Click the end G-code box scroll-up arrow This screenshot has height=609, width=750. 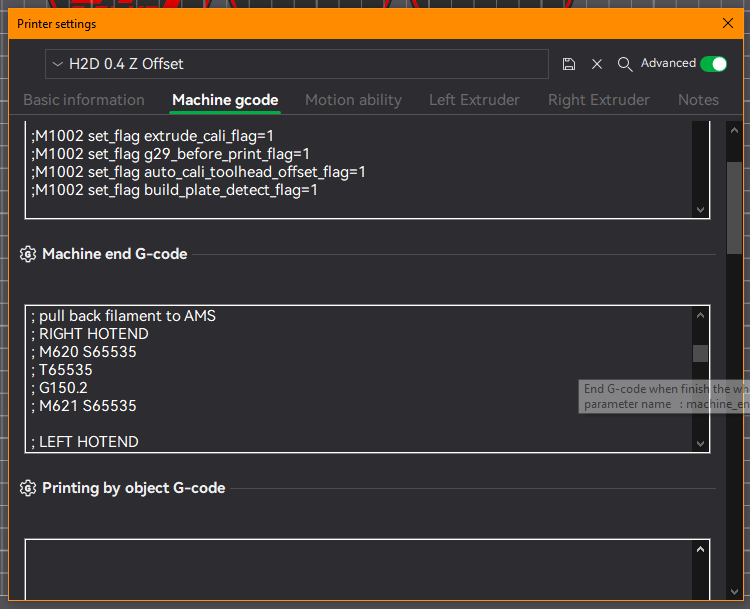tap(700, 315)
